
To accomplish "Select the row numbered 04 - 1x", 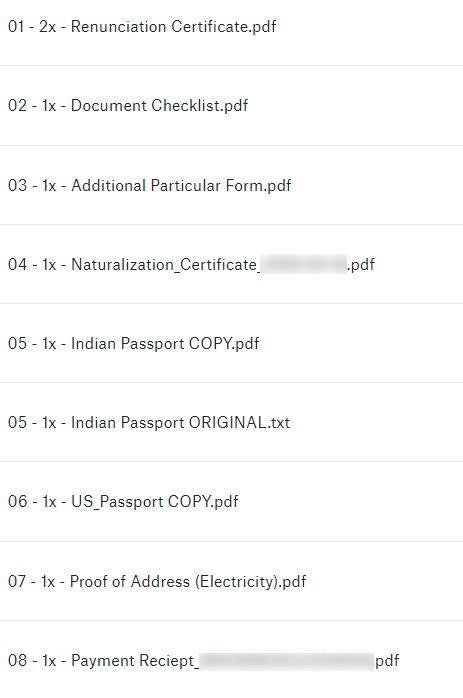I will click(232, 264).
